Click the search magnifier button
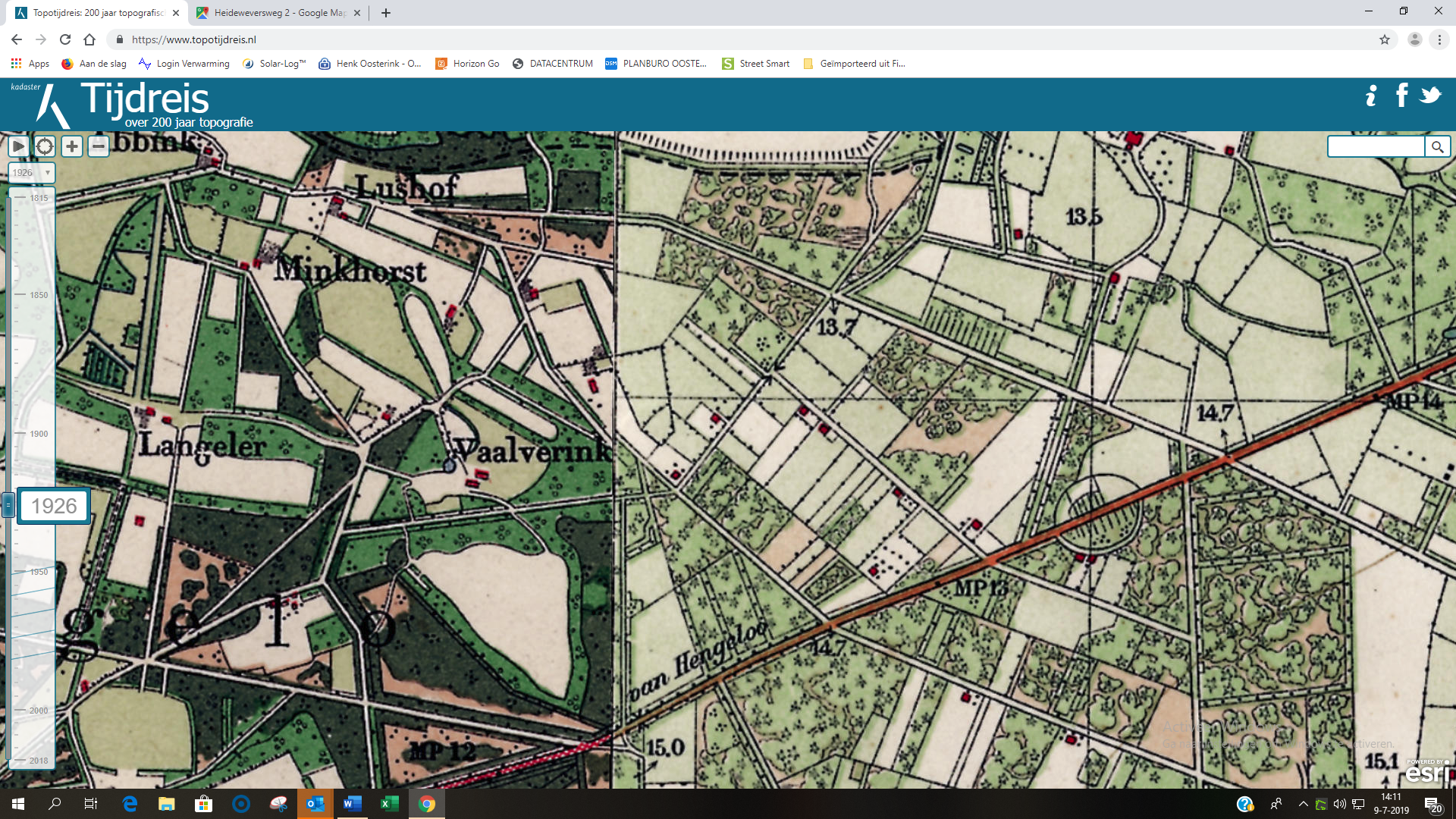The width and height of the screenshot is (1456, 819). (x=1437, y=146)
